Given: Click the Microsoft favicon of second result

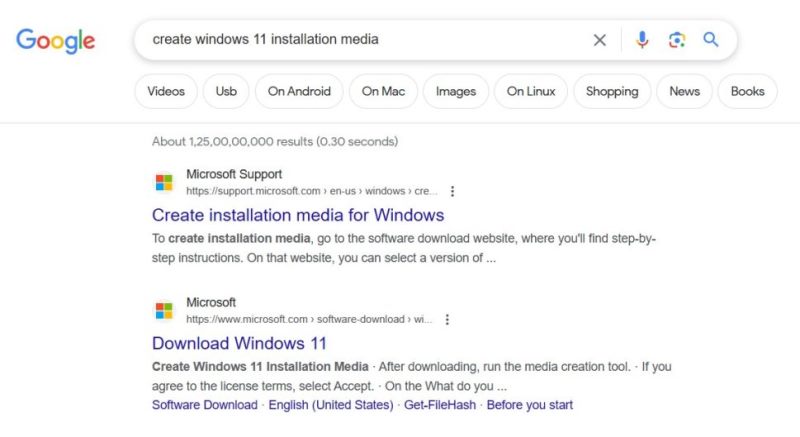Looking at the screenshot, I should (164, 310).
